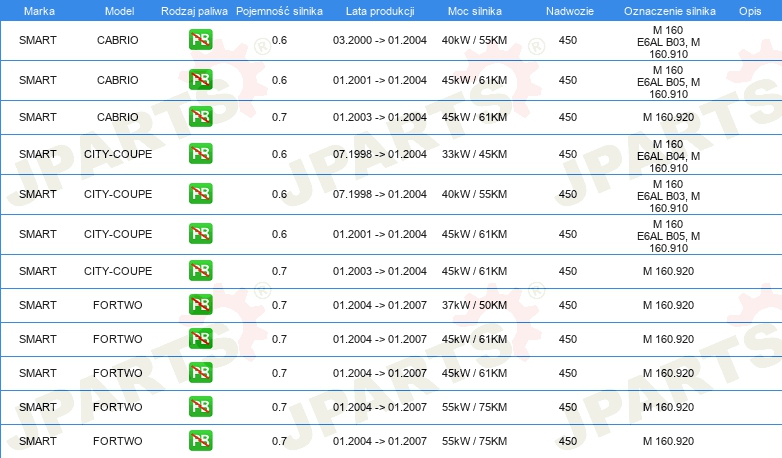
Task: Click 40kW / 55KM in CABRIO row
Action: coord(474,40)
